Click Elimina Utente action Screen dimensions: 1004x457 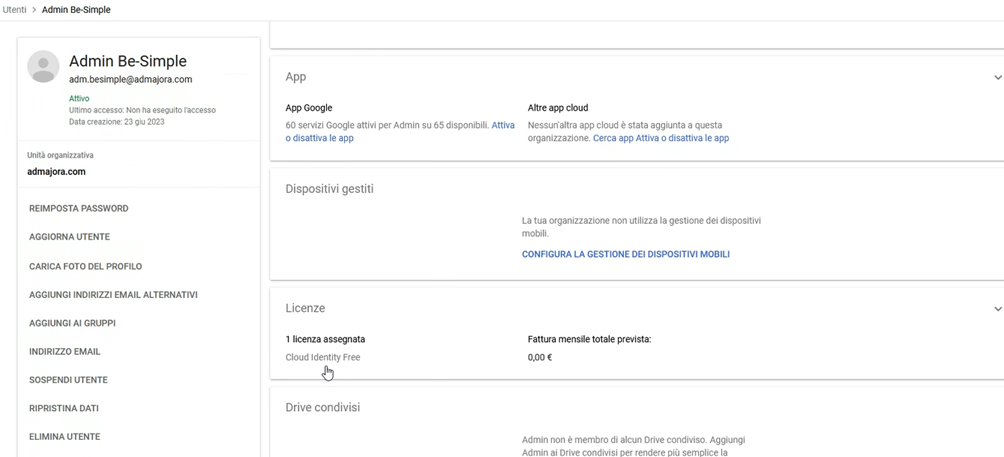65,437
